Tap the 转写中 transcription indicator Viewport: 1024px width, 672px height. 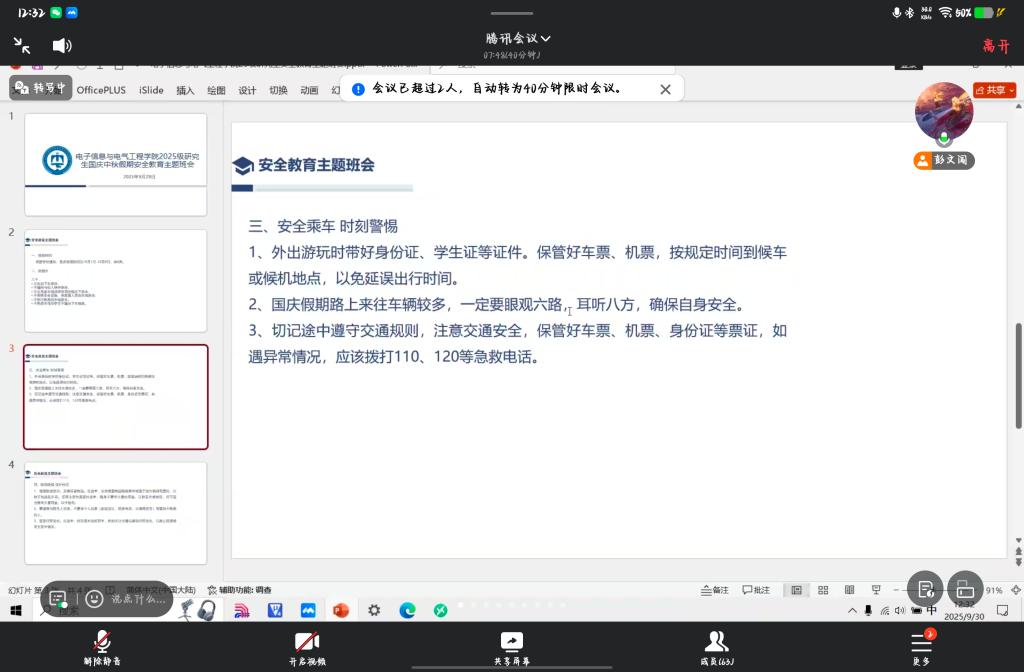(41, 87)
